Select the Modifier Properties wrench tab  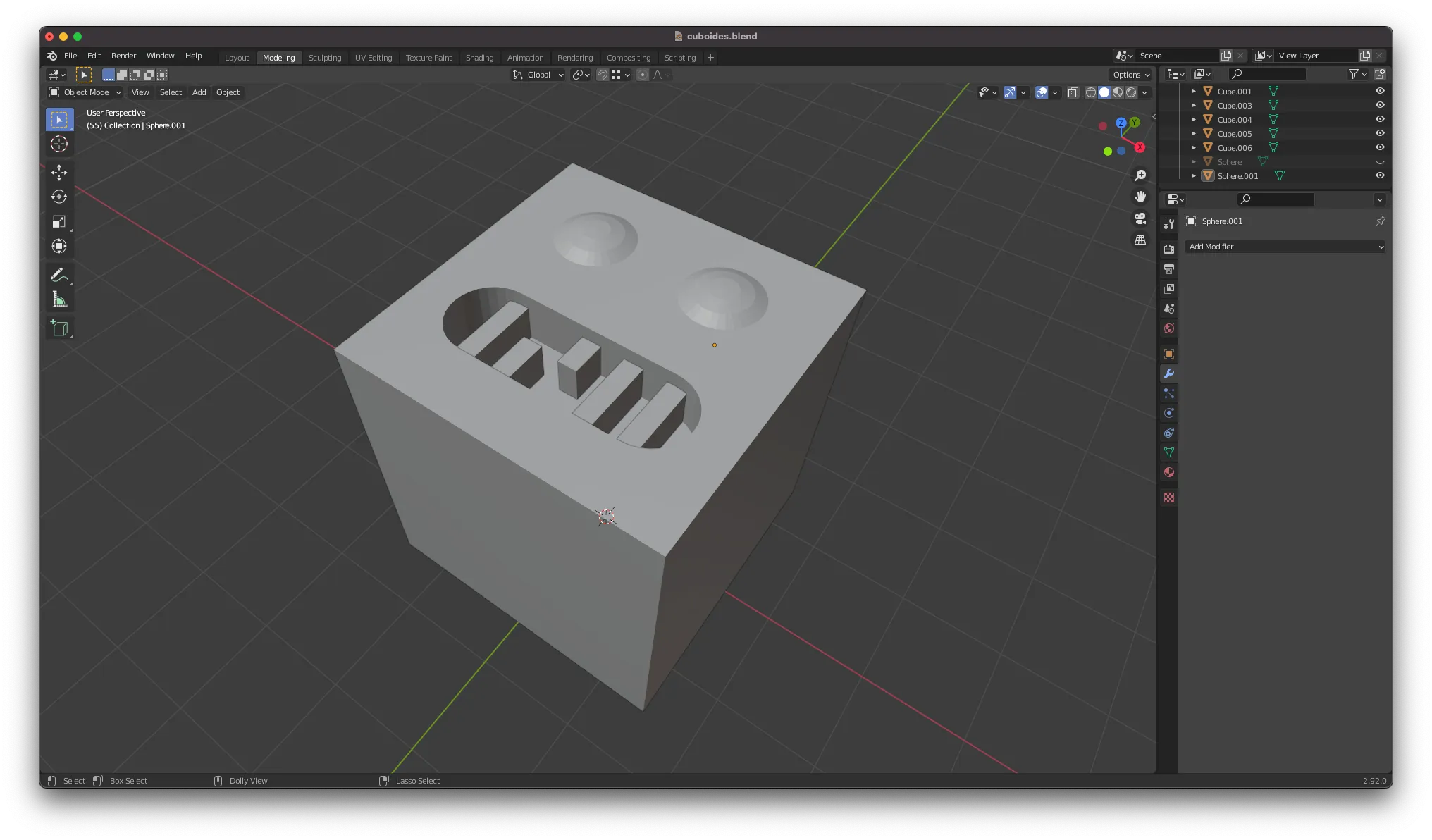tap(1168, 372)
